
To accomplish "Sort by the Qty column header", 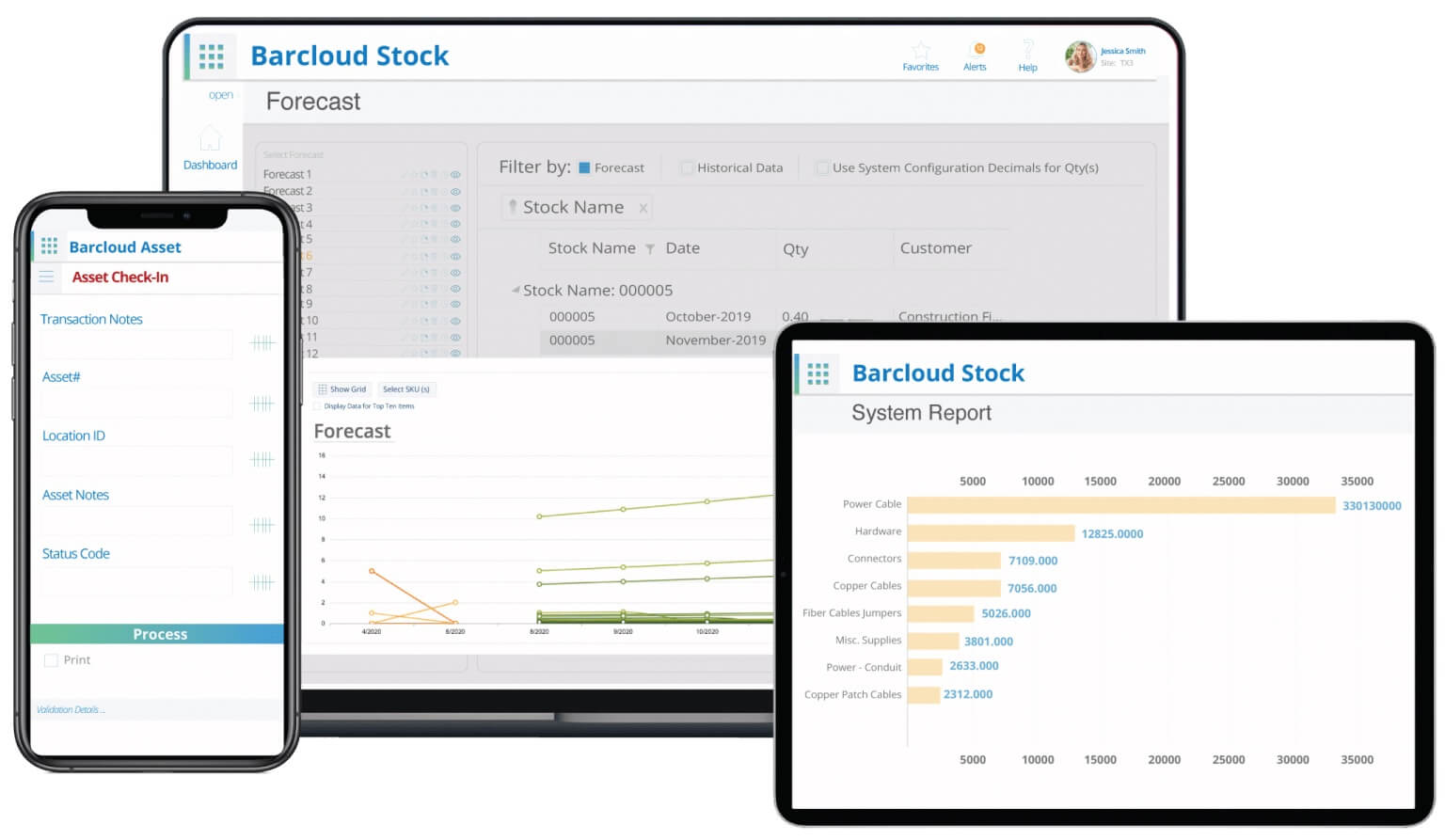I will click(x=796, y=249).
